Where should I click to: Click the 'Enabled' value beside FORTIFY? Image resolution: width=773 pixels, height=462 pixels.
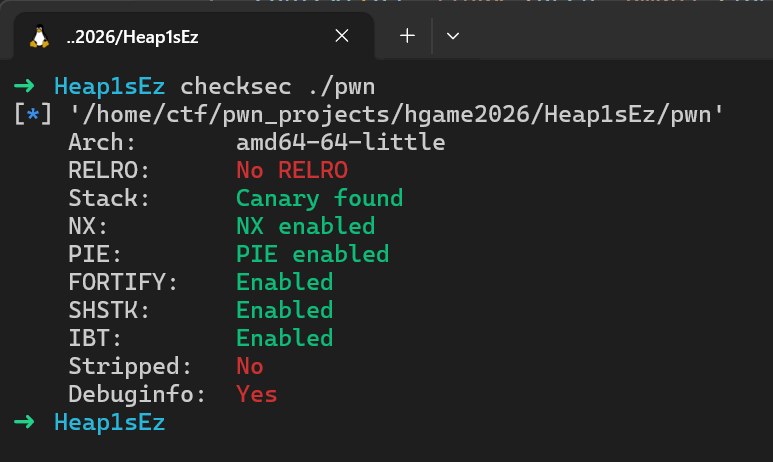tap(284, 281)
